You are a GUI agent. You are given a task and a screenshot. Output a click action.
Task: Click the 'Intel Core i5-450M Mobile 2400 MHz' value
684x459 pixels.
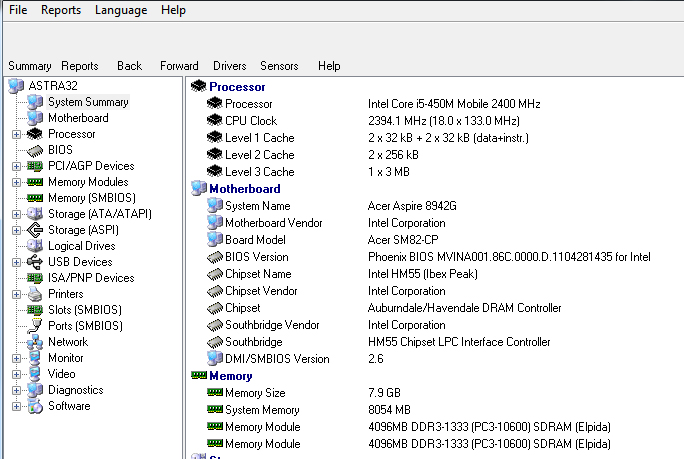454,104
